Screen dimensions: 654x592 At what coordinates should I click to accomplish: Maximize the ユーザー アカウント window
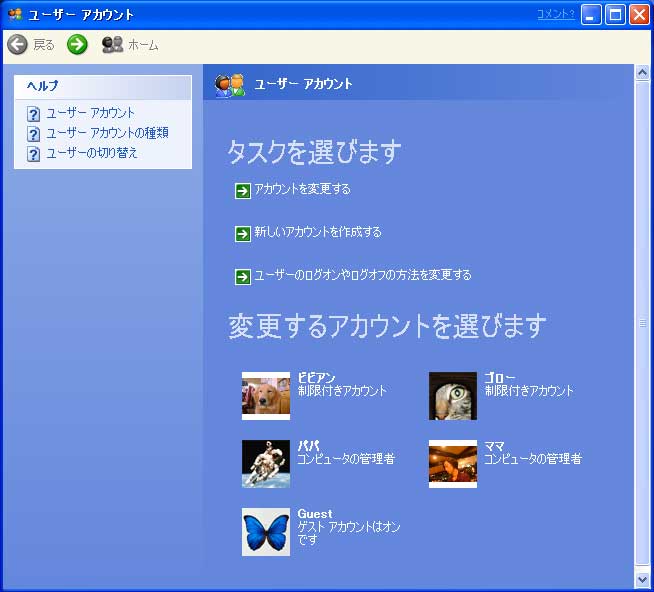pos(615,15)
